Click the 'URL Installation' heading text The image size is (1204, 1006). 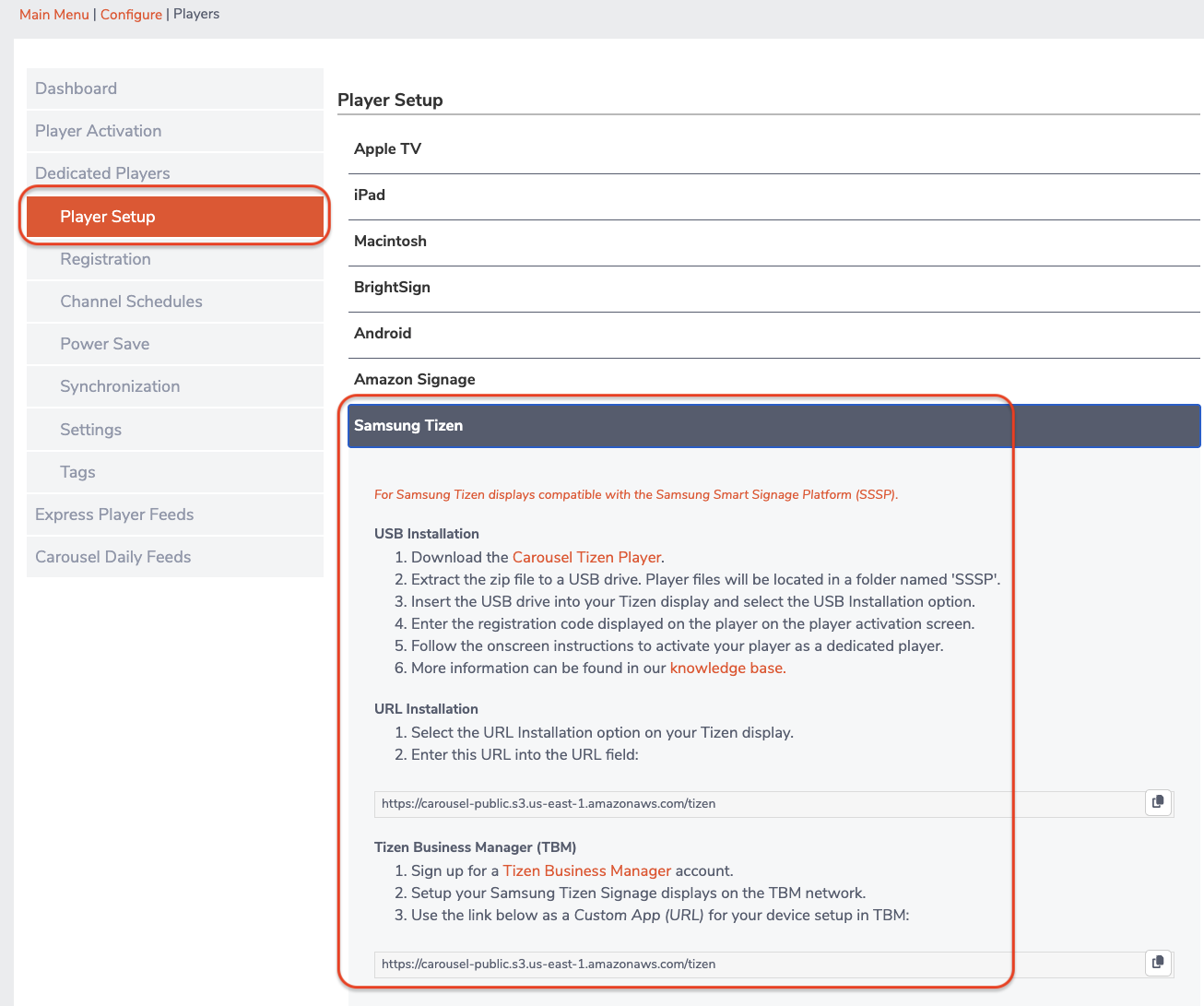(426, 708)
